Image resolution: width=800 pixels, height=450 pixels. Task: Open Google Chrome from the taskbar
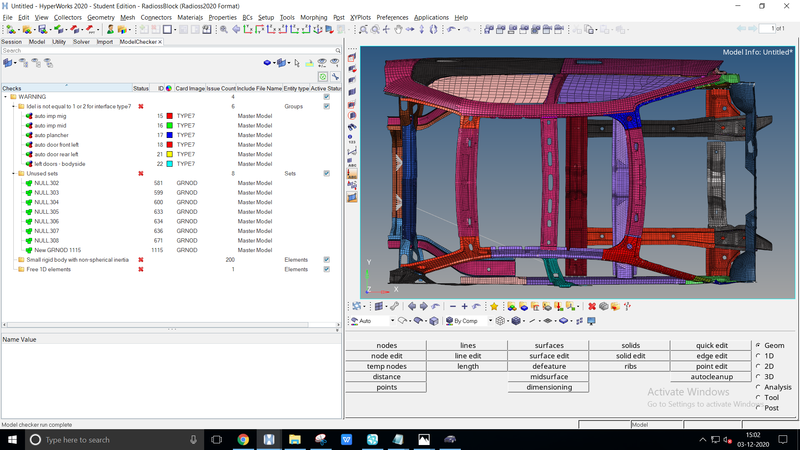point(243,440)
